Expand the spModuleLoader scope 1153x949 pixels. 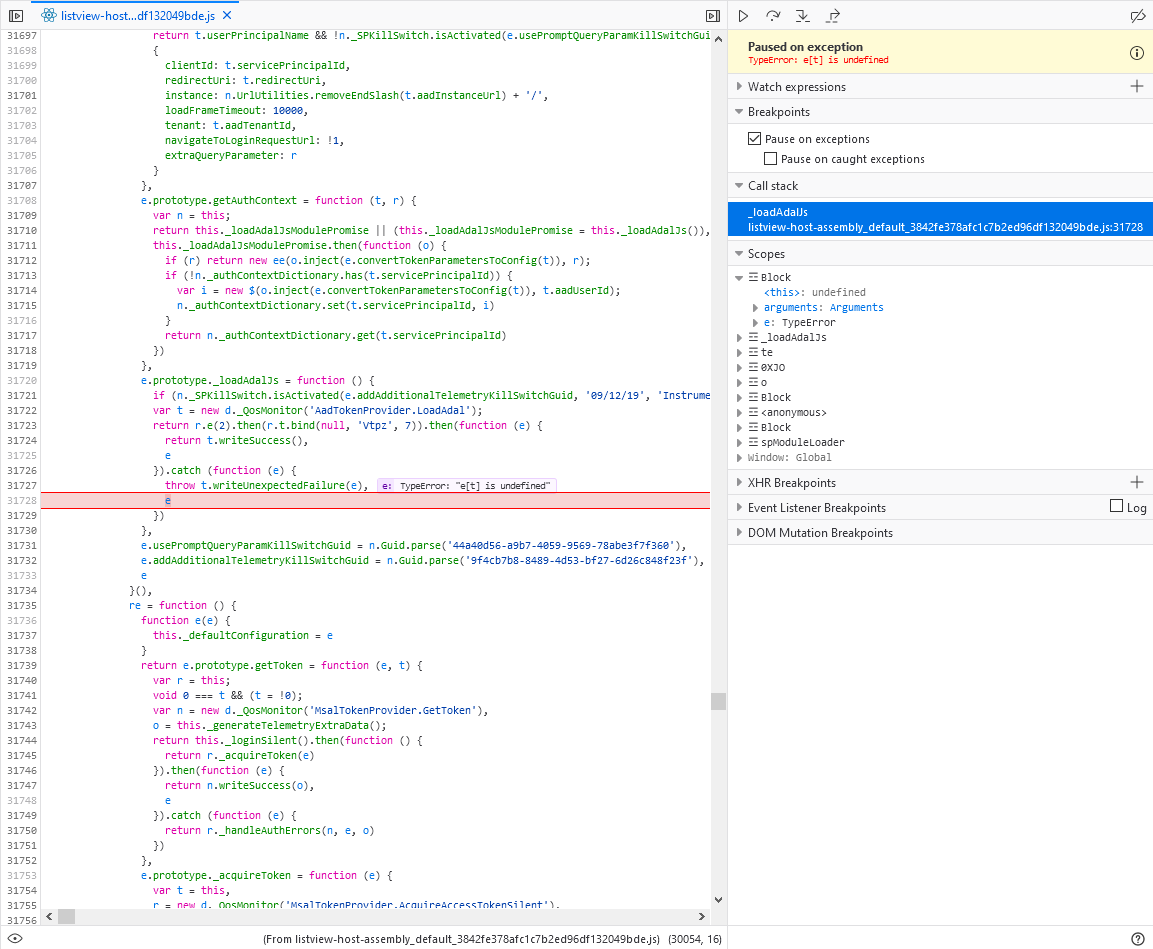coord(740,442)
